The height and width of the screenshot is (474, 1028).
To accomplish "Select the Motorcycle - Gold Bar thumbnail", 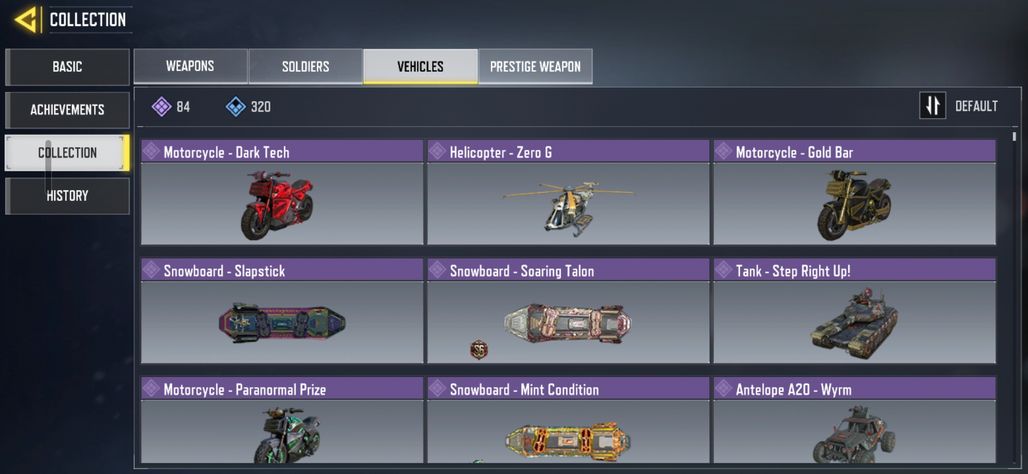I will tap(854, 203).
